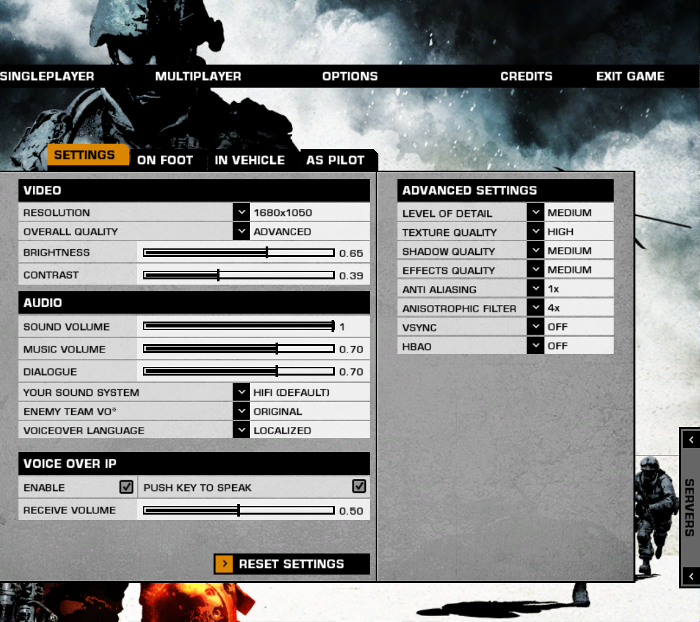
Task: Open the Resolution dropdown arrow
Action: tap(241, 212)
